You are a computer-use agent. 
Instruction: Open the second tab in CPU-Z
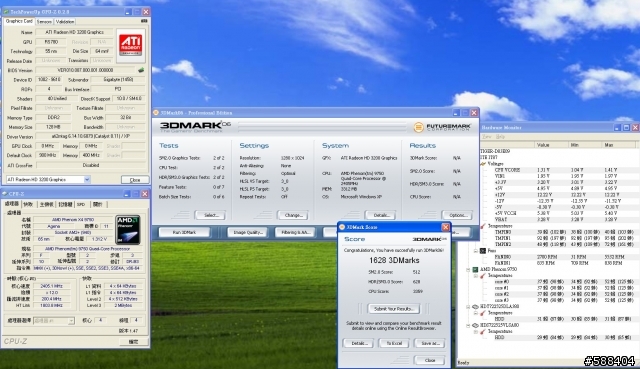(28, 204)
